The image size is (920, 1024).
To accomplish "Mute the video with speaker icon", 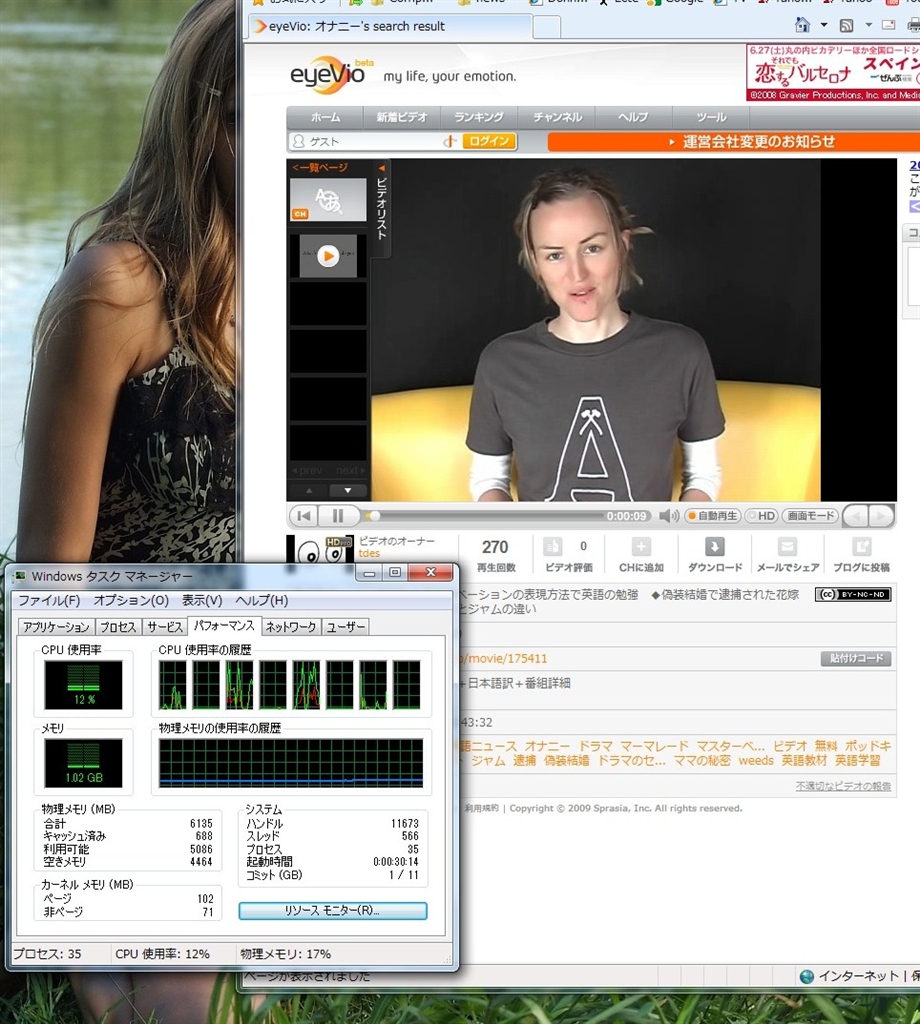I will pyautogui.click(x=668, y=516).
